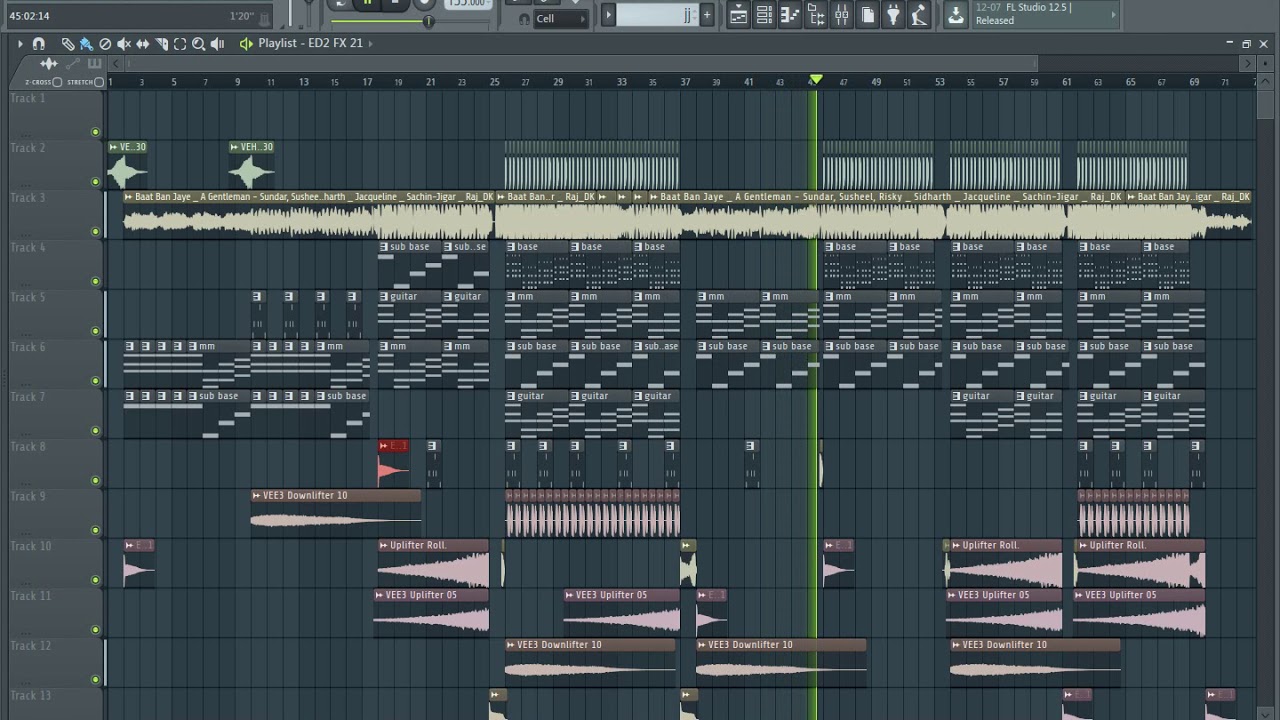This screenshot has width=1280, height=720.
Task: Click the song position slider knob
Action: (428, 21)
